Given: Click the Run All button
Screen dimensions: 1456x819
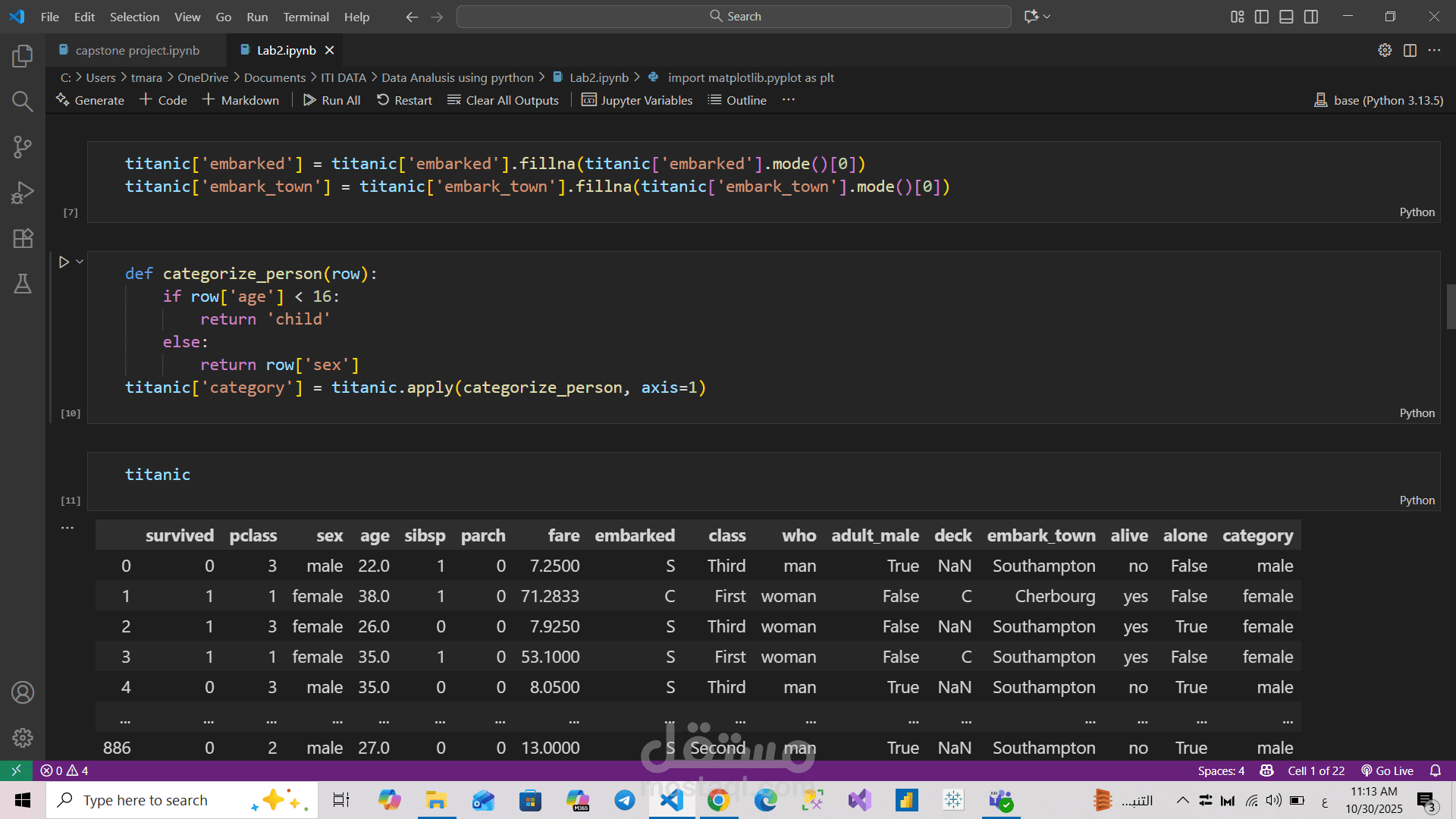Looking at the screenshot, I should tap(332, 100).
